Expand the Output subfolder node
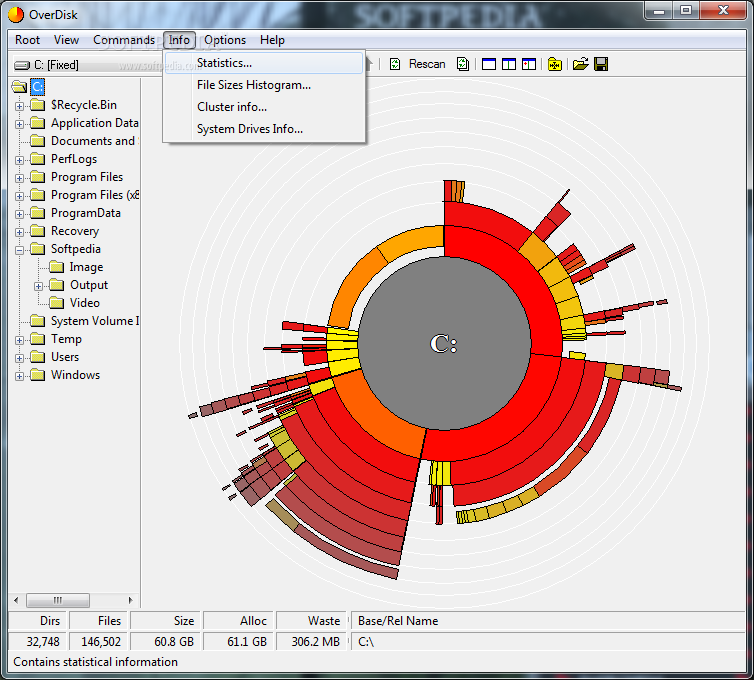The image size is (754, 680). point(38,285)
